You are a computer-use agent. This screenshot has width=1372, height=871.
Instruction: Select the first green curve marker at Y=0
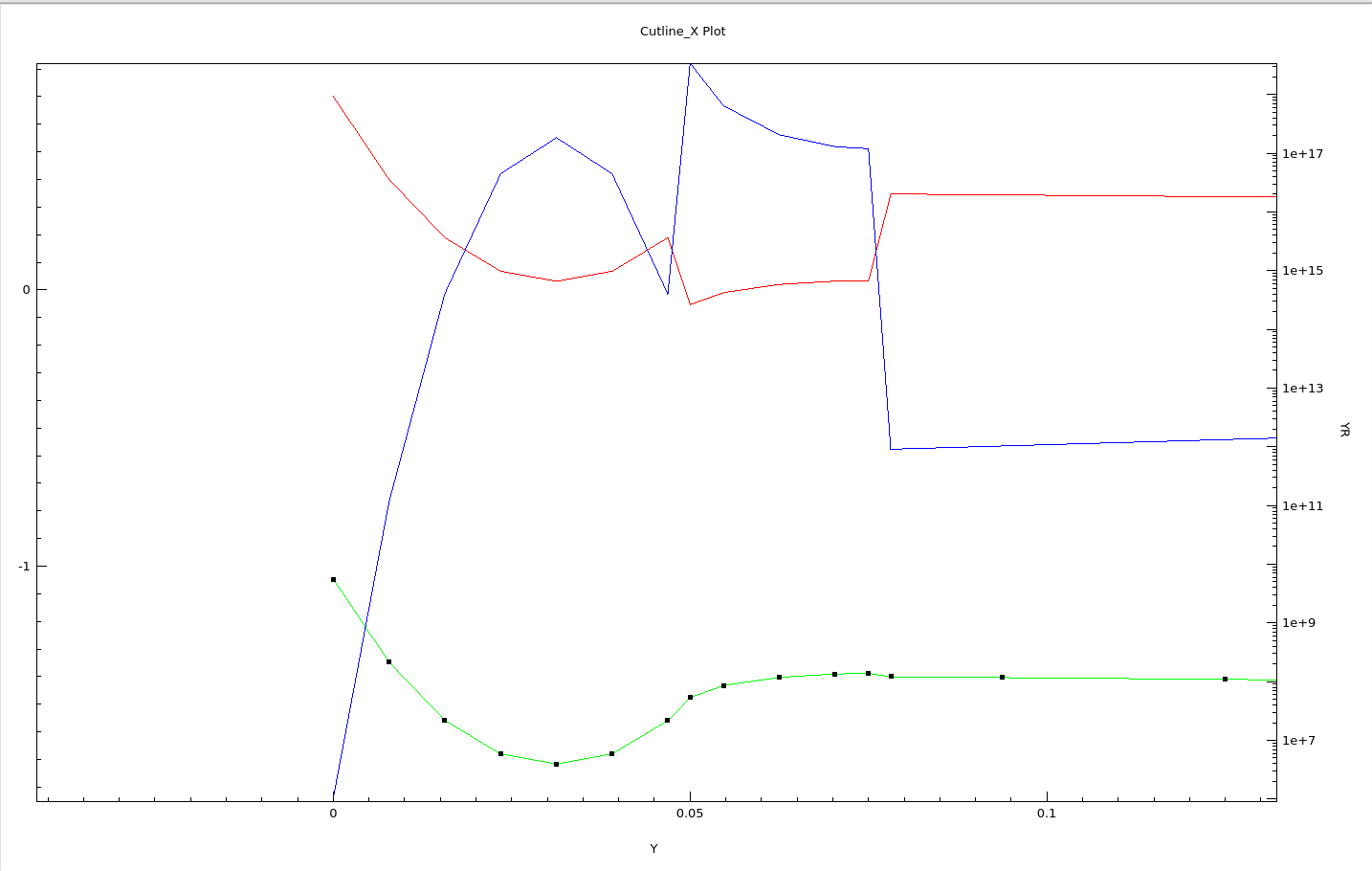333,579
